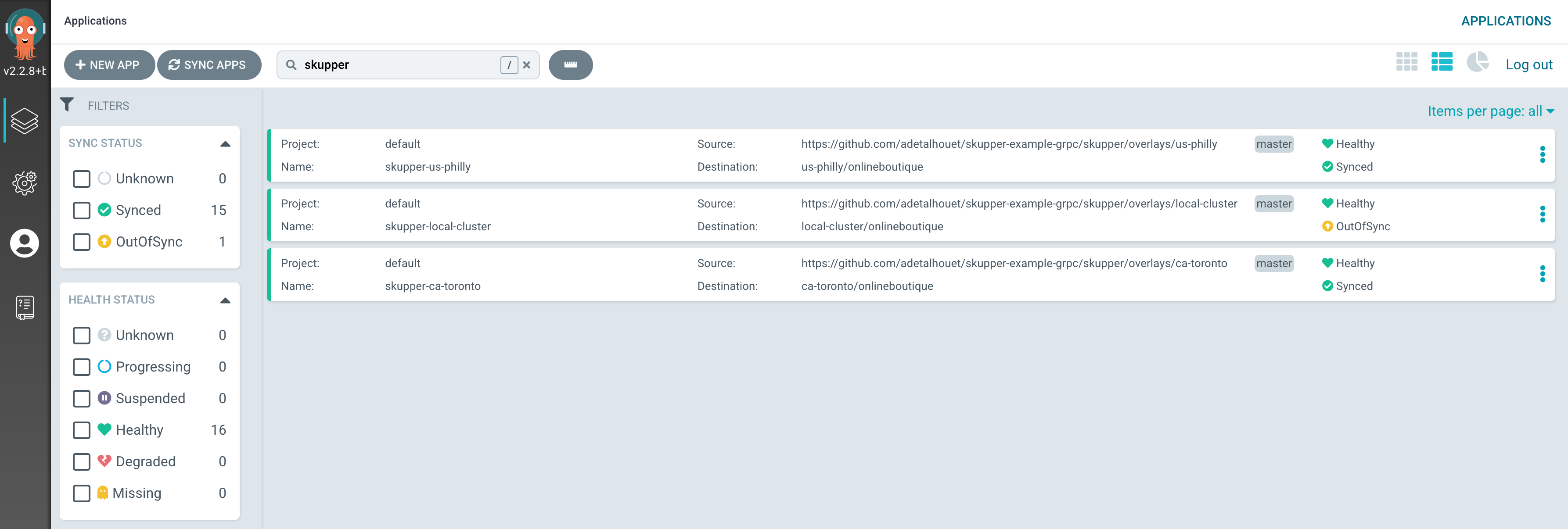Click the New App button
Viewport: 1568px width, 529px height.
(108, 65)
